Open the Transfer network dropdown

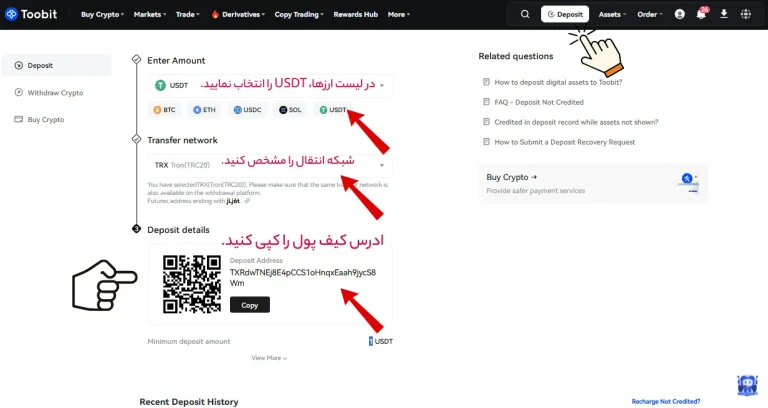[270, 165]
